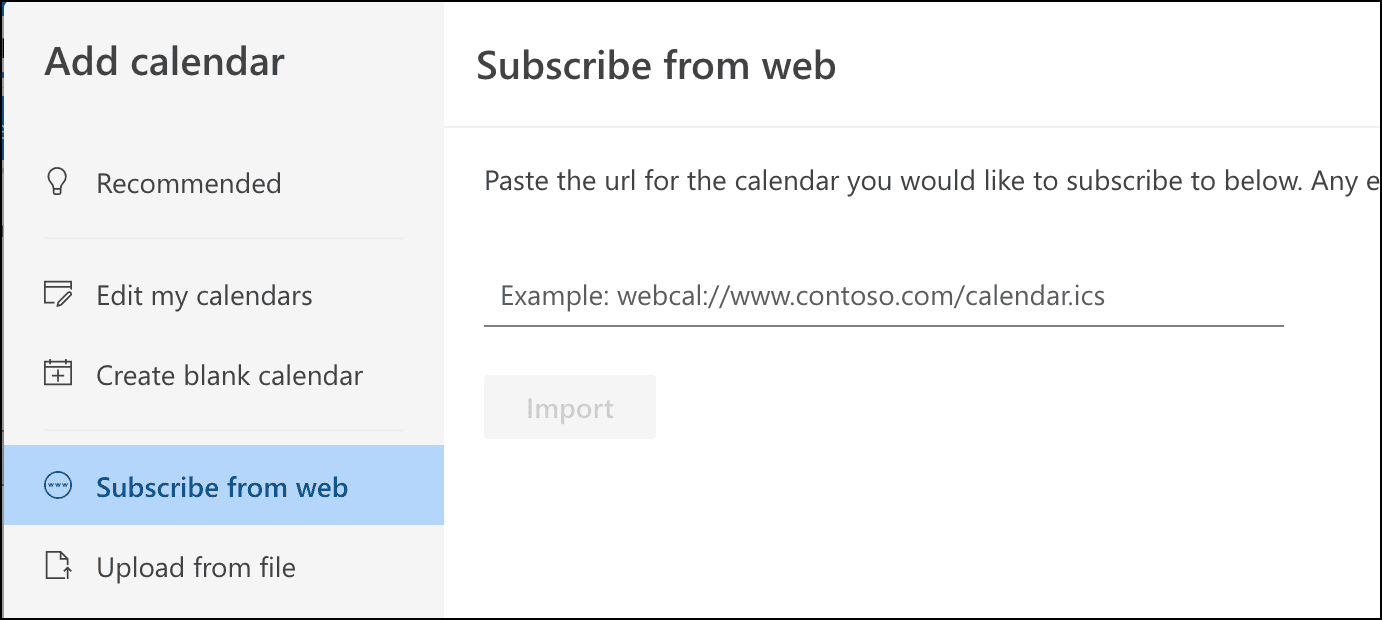
Task: Switch to Upload from file
Action: 196,568
